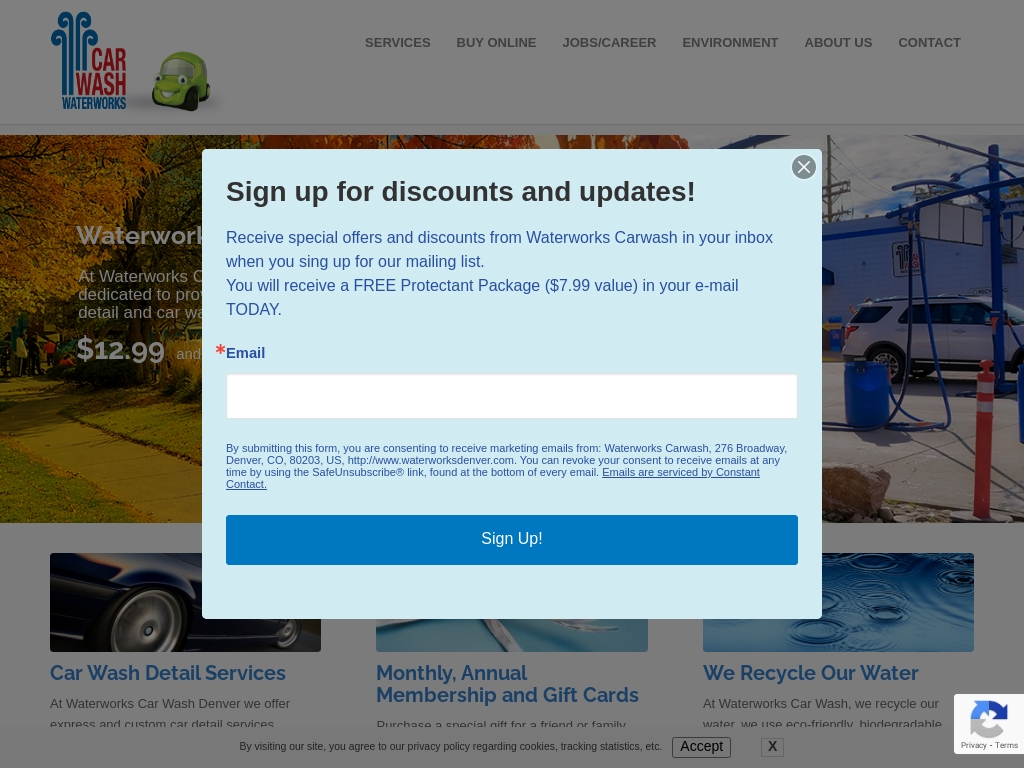Open Car Wash Detail Services heading link

168,673
